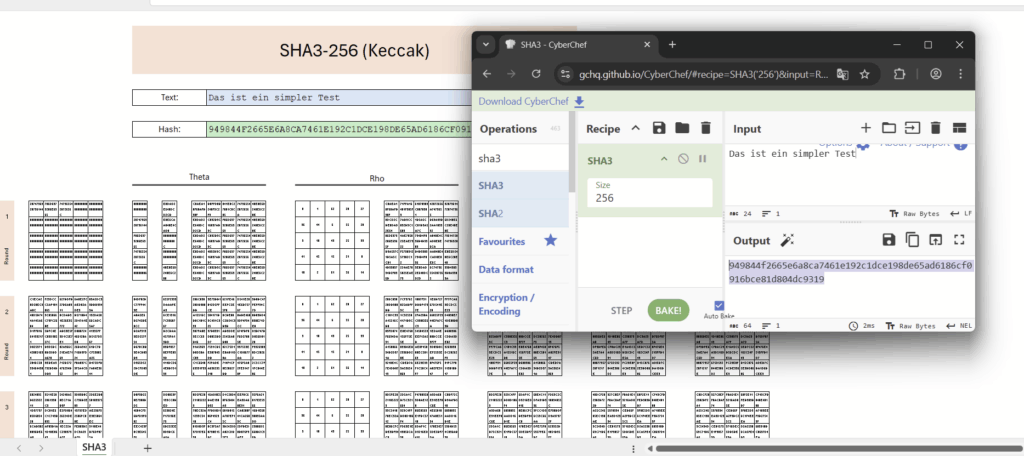The height and width of the screenshot is (456, 1024).
Task: Open folder as input
Action: 889,128
